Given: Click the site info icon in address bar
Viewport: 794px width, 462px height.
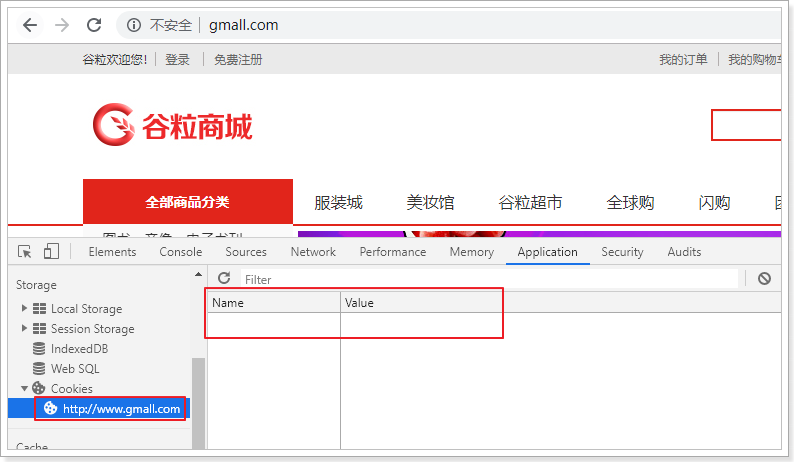Looking at the screenshot, I should pyautogui.click(x=134, y=25).
